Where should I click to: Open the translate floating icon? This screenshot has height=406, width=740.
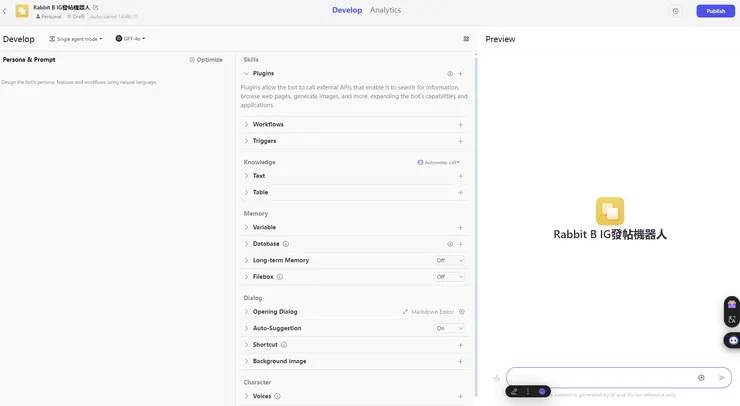[x=732, y=319]
